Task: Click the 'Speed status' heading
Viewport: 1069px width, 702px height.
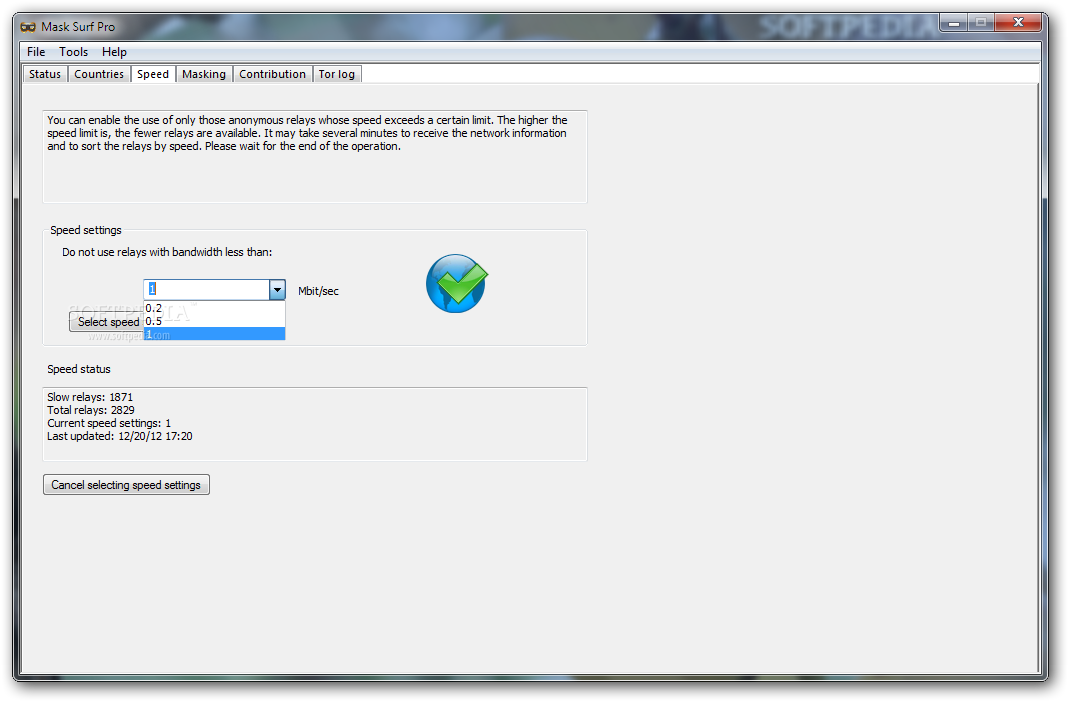Action: coord(78,369)
